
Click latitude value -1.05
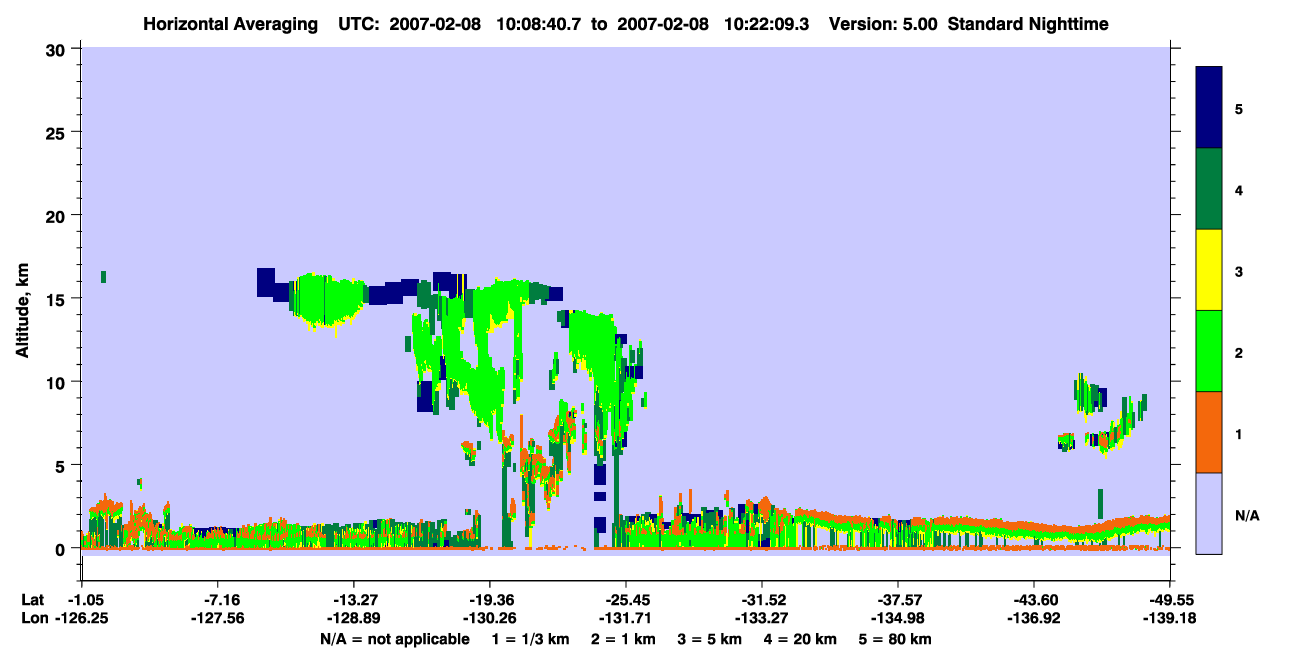(x=82, y=599)
